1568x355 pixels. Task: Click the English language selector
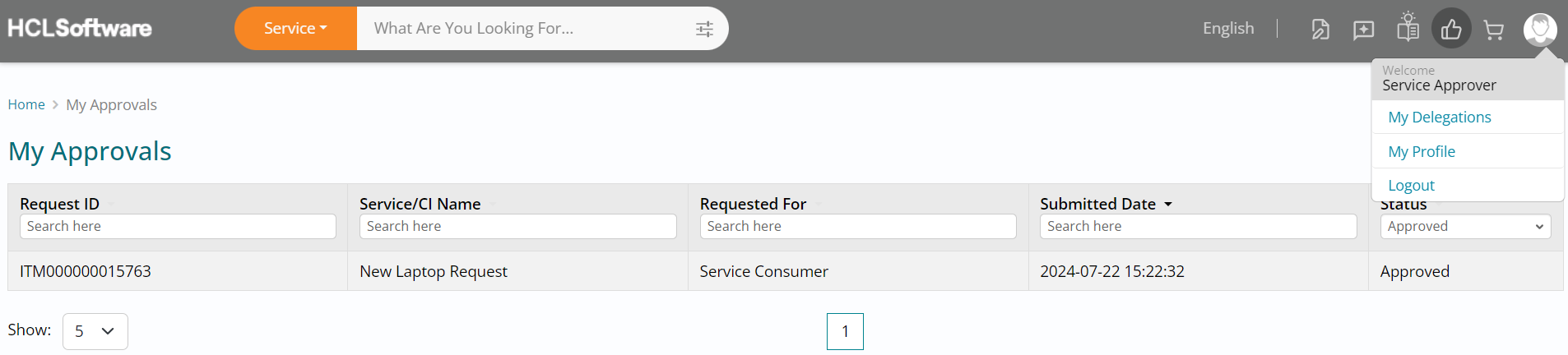point(1228,29)
